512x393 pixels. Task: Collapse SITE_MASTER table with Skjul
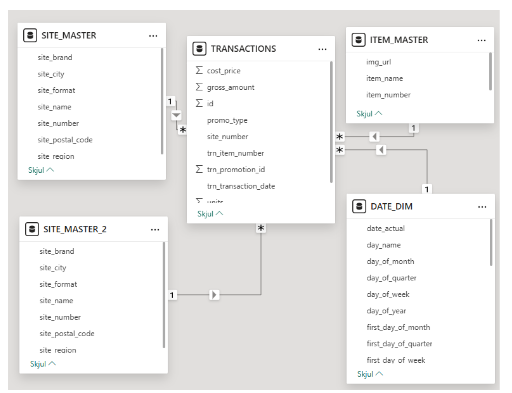[x=41, y=170]
